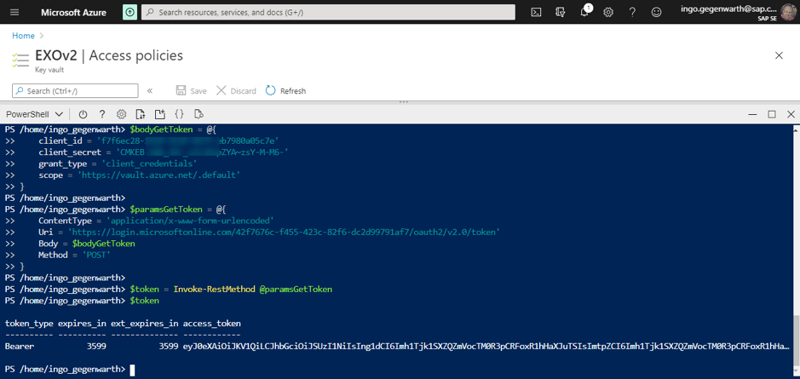View the notifications bell
The height and width of the screenshot is (379, 800).
[x=585, y=12]
